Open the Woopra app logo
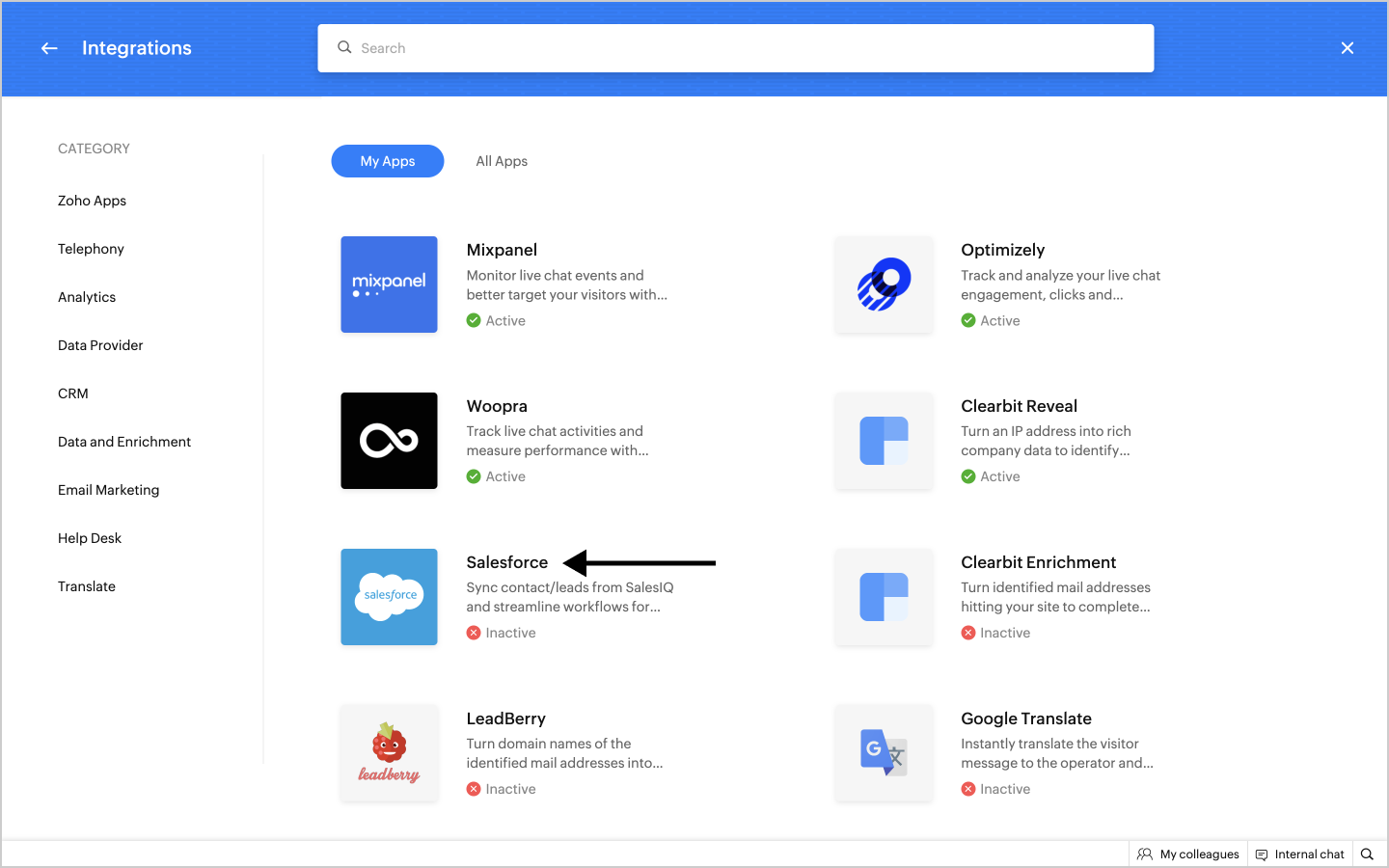 (389, 441)
